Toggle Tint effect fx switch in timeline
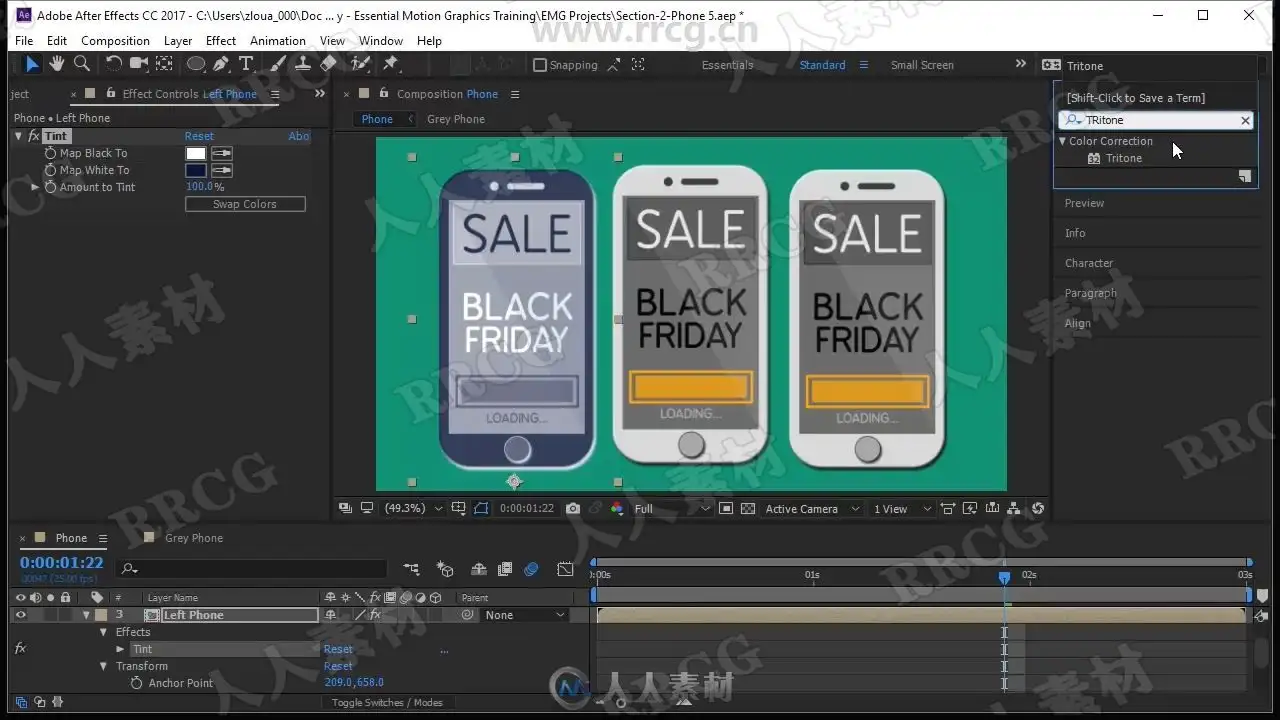Viewport: 1280px width, 720px height. coord(20,649)
